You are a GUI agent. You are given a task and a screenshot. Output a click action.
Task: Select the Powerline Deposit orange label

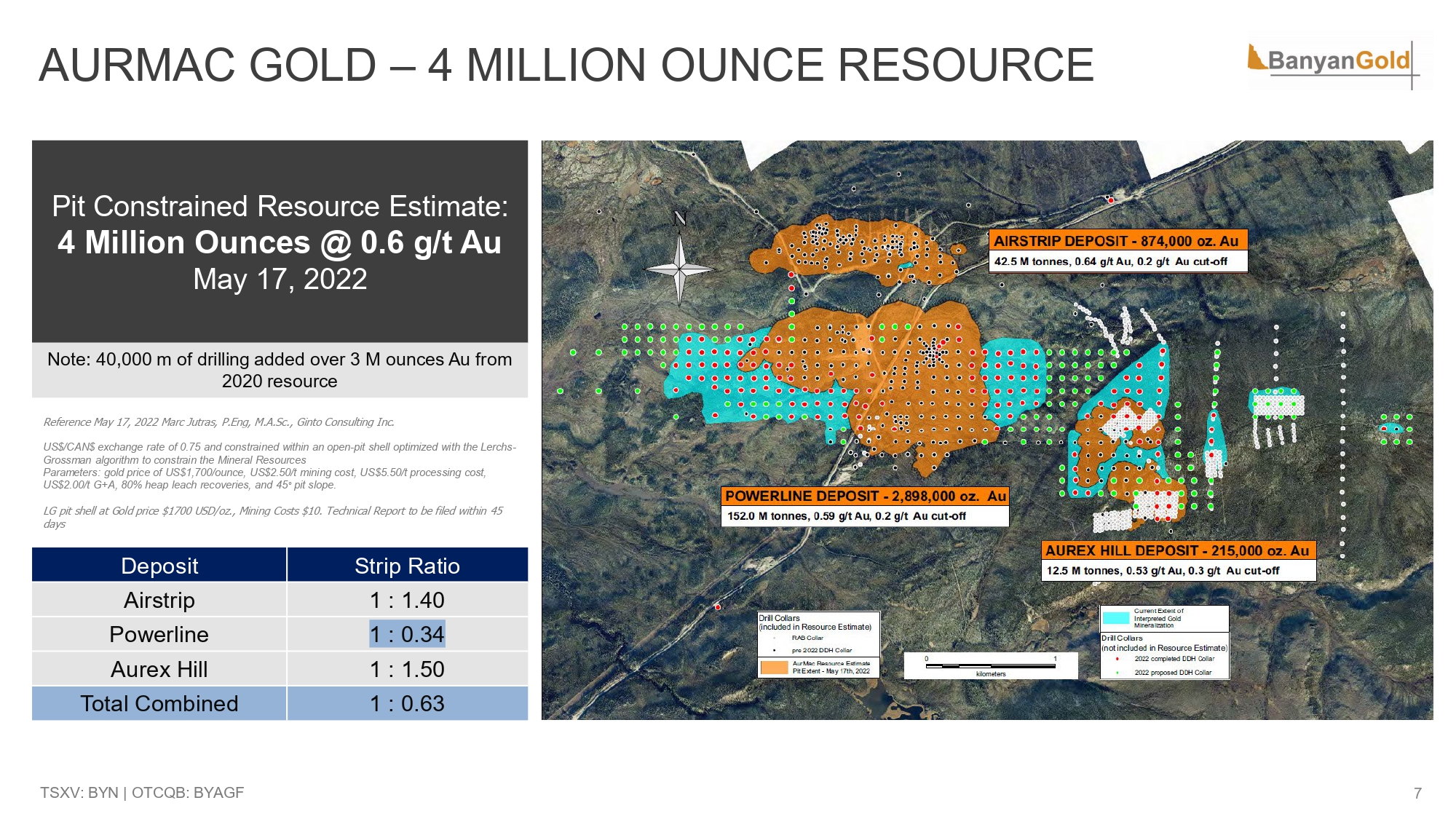865,496
